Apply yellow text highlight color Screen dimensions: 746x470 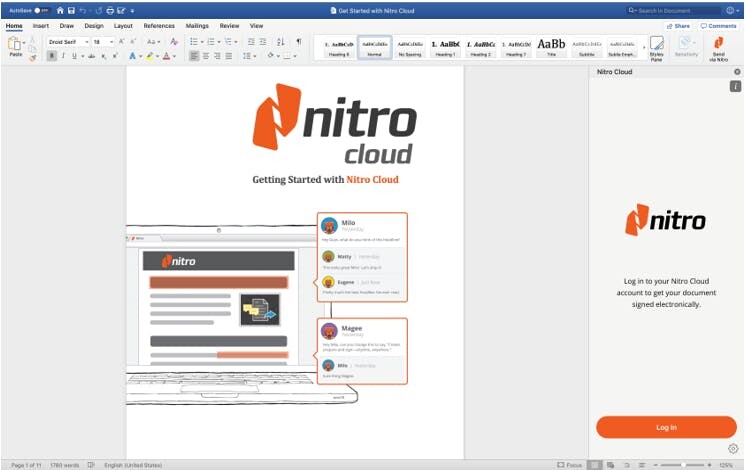[x=149, y=56]
